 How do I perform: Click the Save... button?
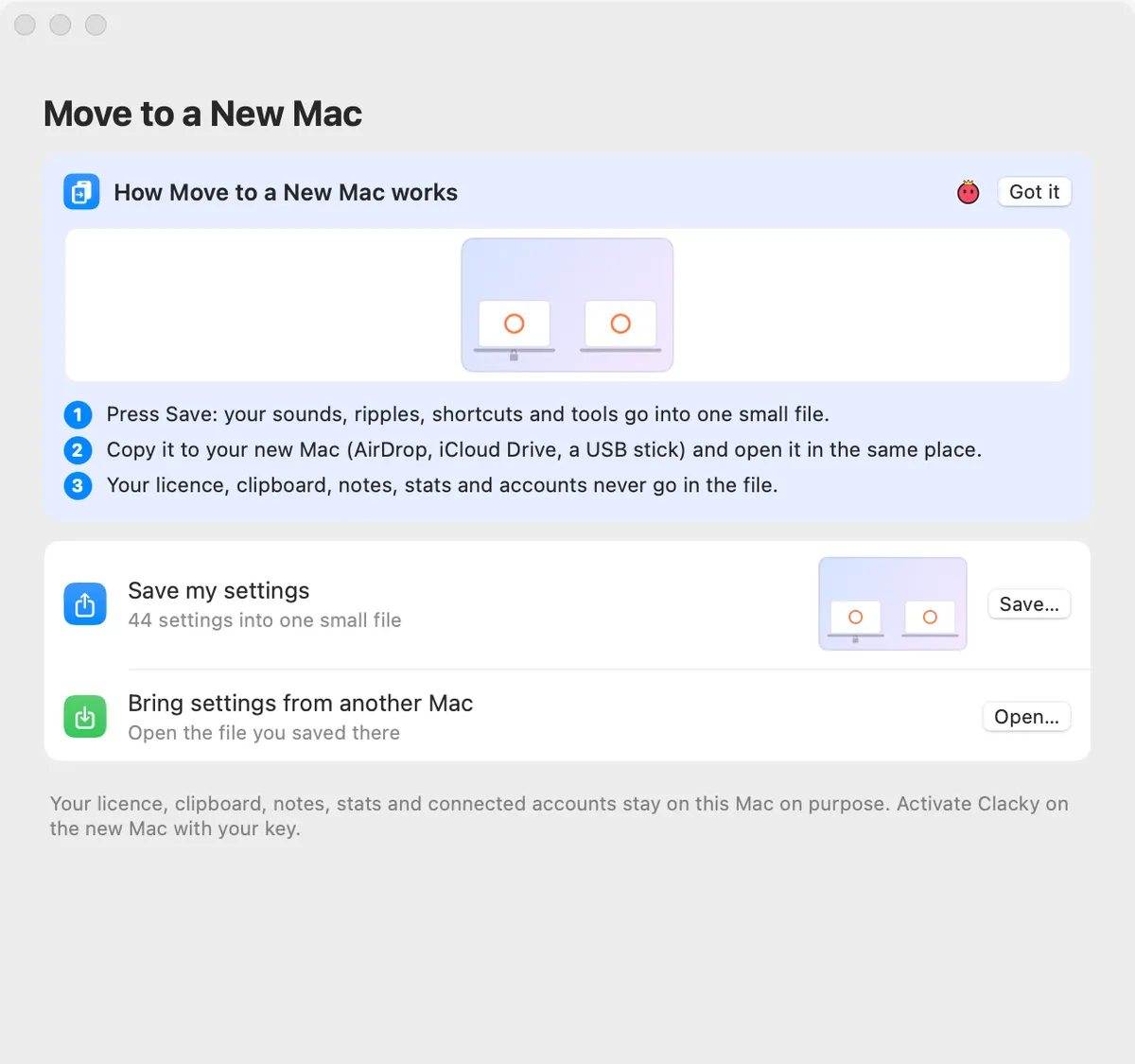click(1029, 604)
